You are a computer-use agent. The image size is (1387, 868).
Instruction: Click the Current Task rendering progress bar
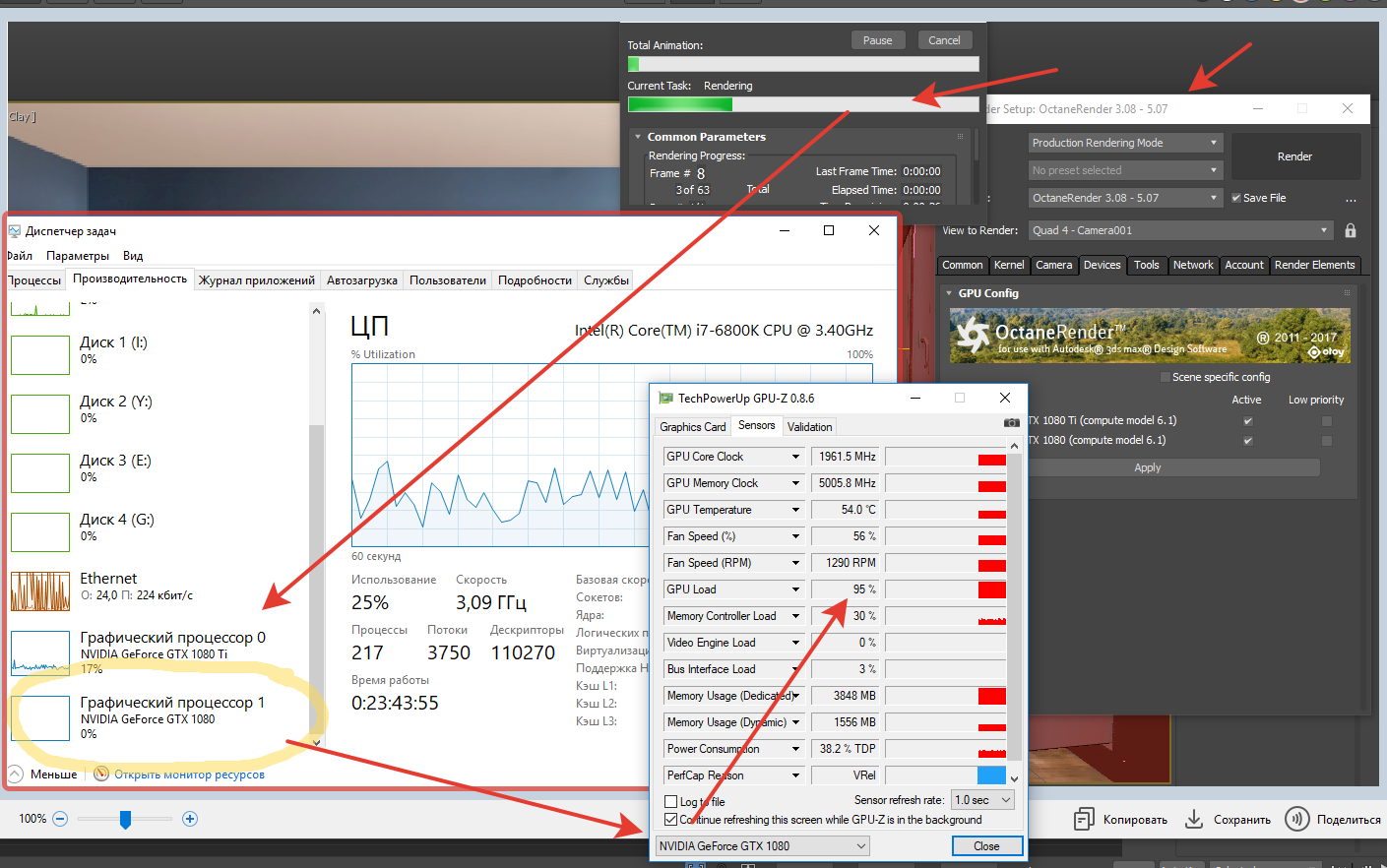803,104
